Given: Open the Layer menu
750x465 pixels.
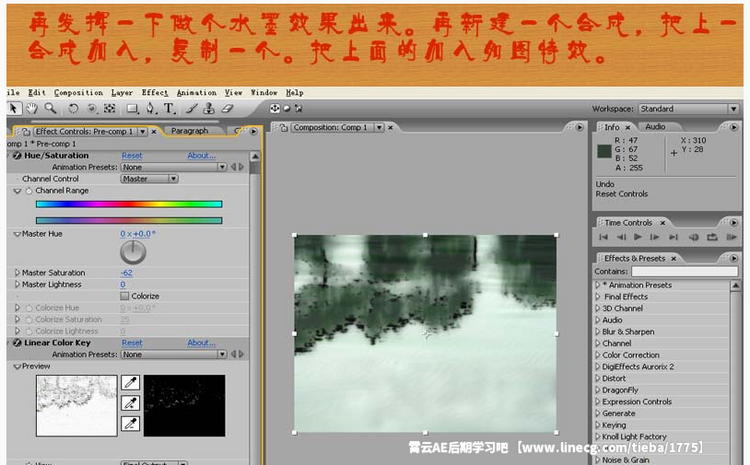Looking at the screenshot, I should click(122, 93).
